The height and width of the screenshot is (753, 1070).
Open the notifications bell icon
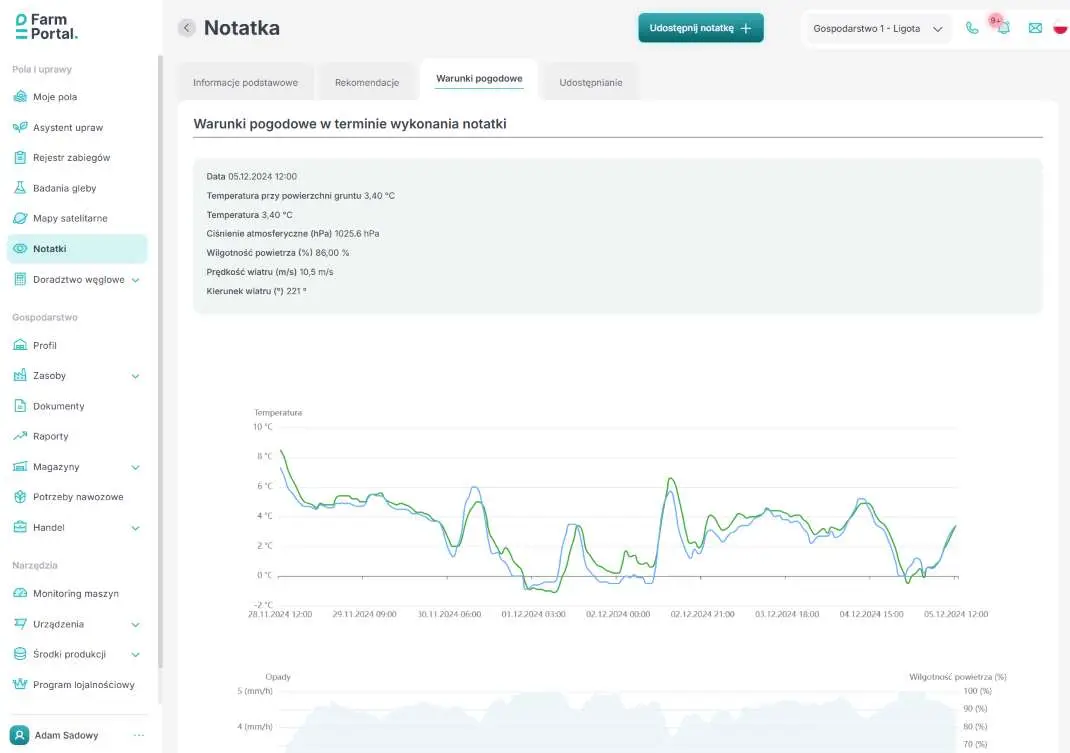[x=1003, y=28]
